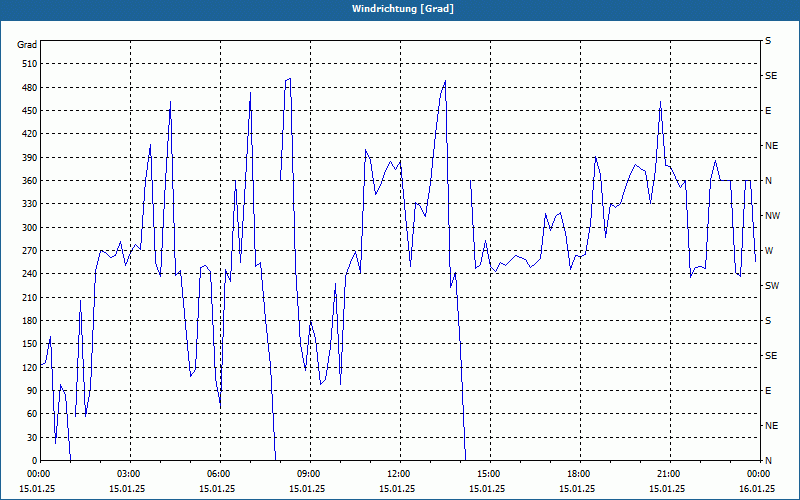Screen dimensions: 800x500
Task: Click the E compass label level with 450
Action: tap(768, 111)
